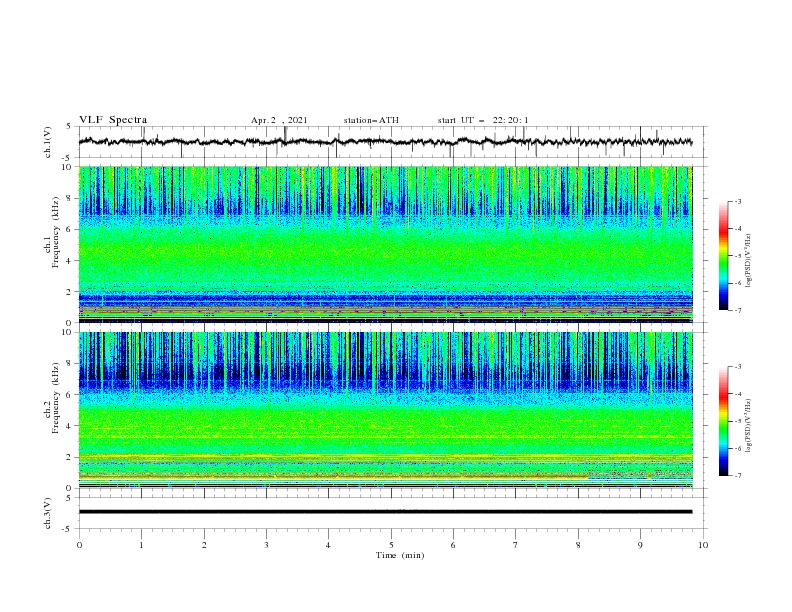Click the 'VLF Spectra' title text

[x=113, y=120]
